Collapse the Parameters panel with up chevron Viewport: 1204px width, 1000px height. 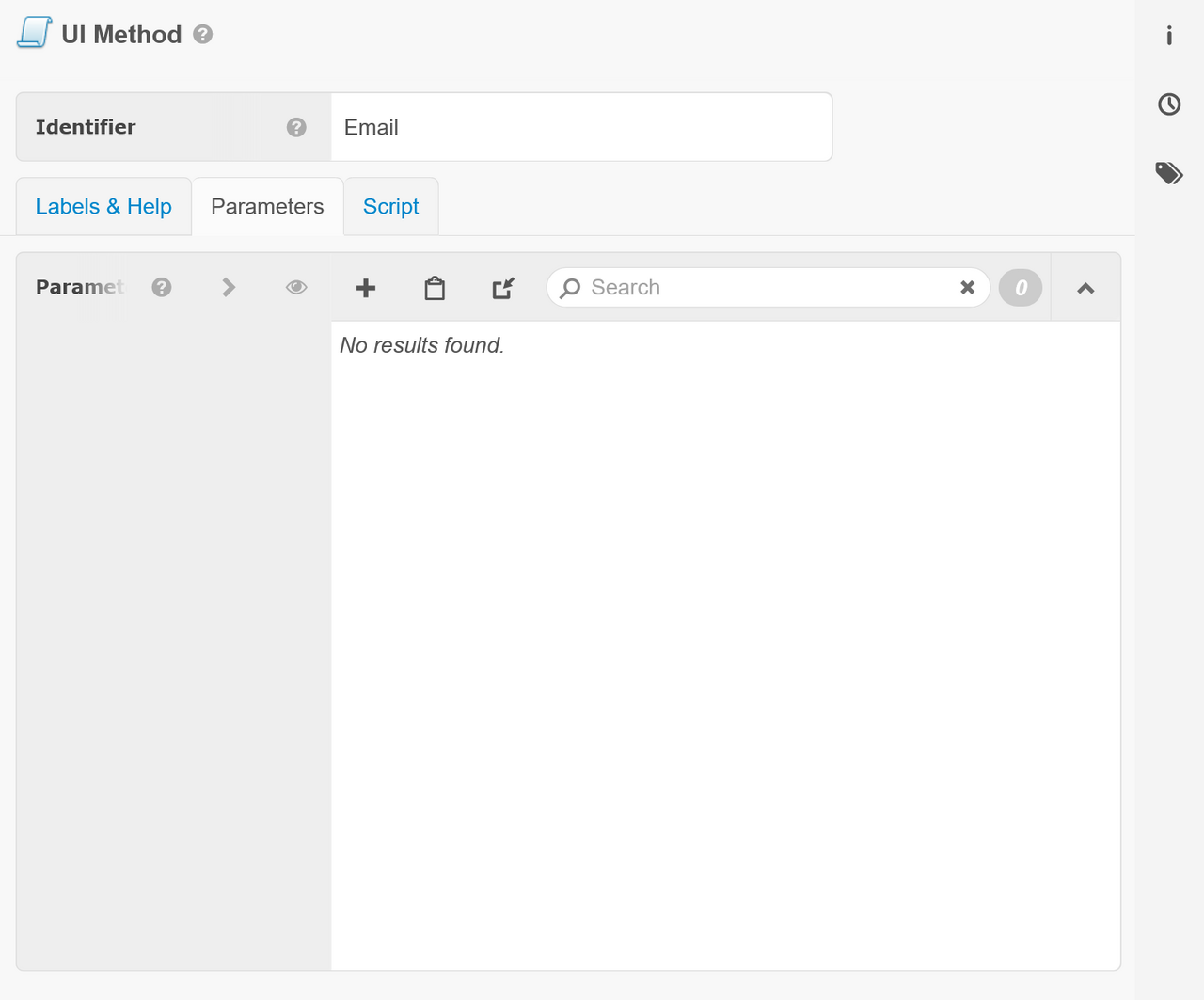coord(1085,288)
